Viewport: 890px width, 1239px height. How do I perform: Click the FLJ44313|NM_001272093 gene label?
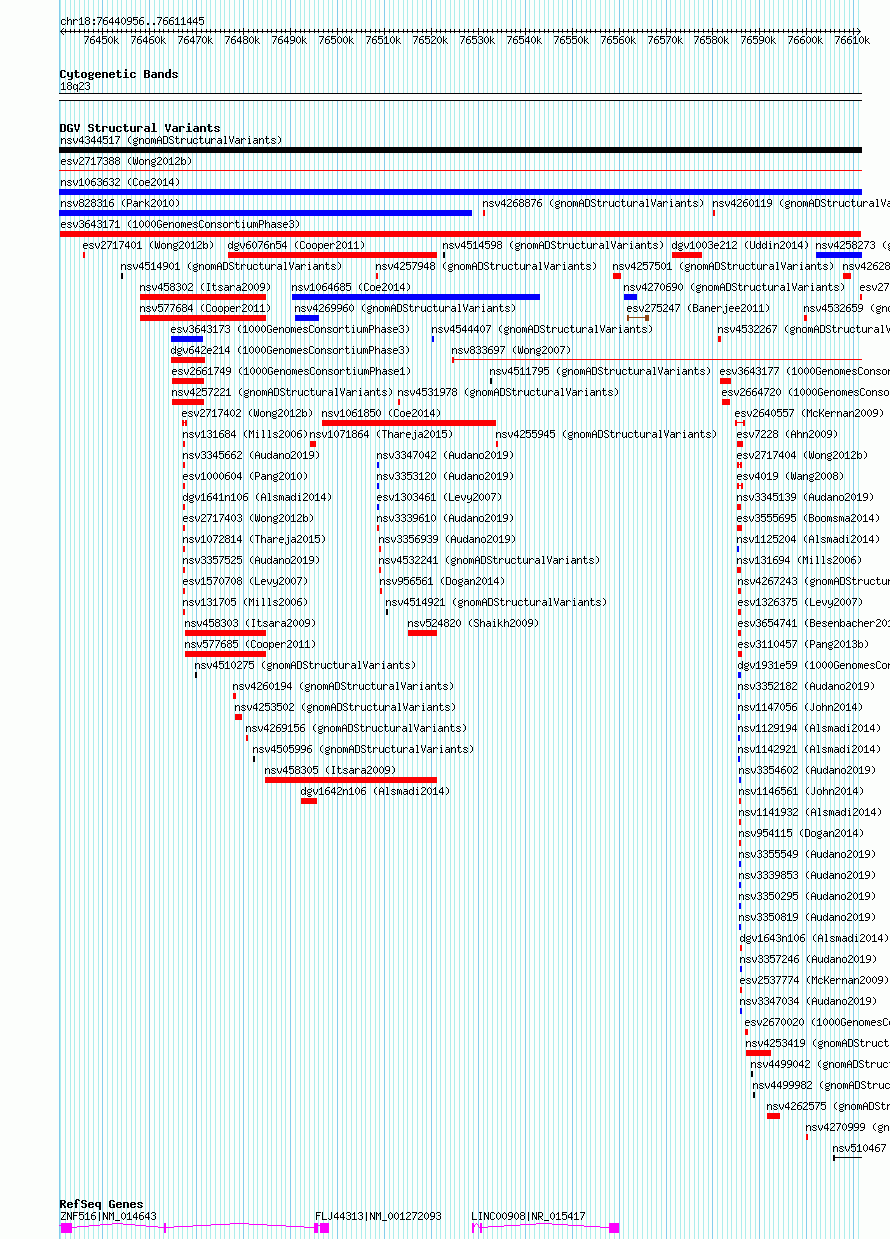coord(378,1216)
